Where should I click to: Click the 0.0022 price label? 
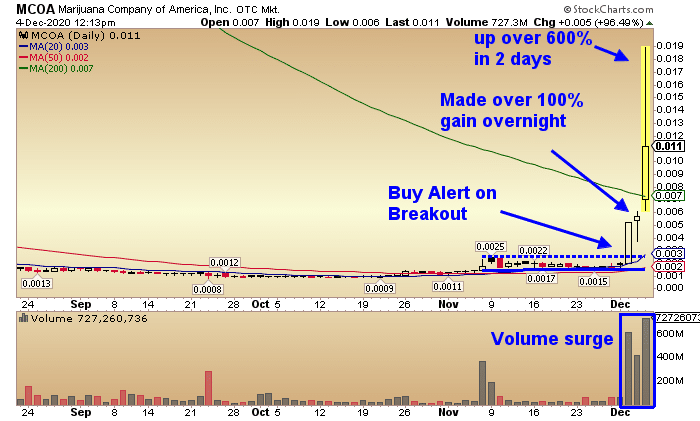coord(533,250)
